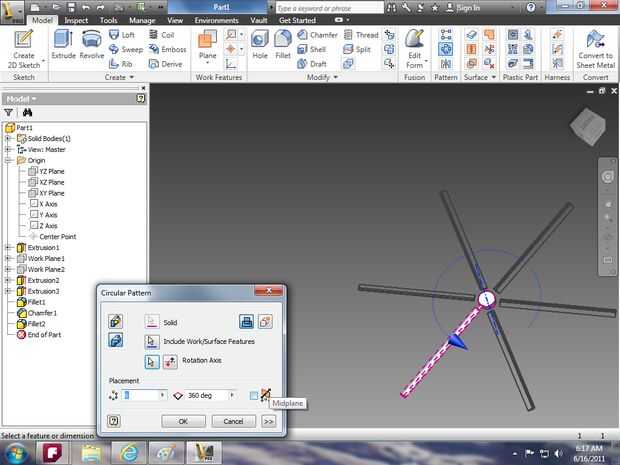This screenshot has width=620, height=465.
Task: Select the Revolve tool
Action: (92, 44)
